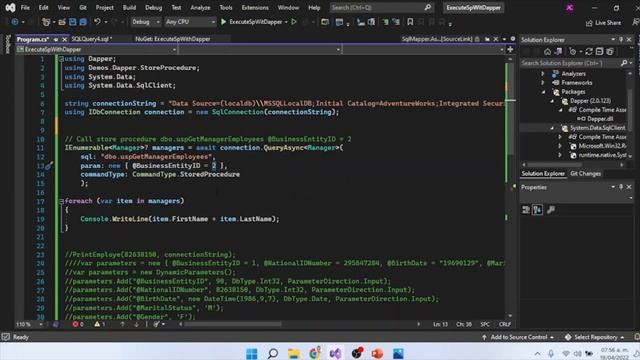Collapse the Packages node

pos(543,92)
